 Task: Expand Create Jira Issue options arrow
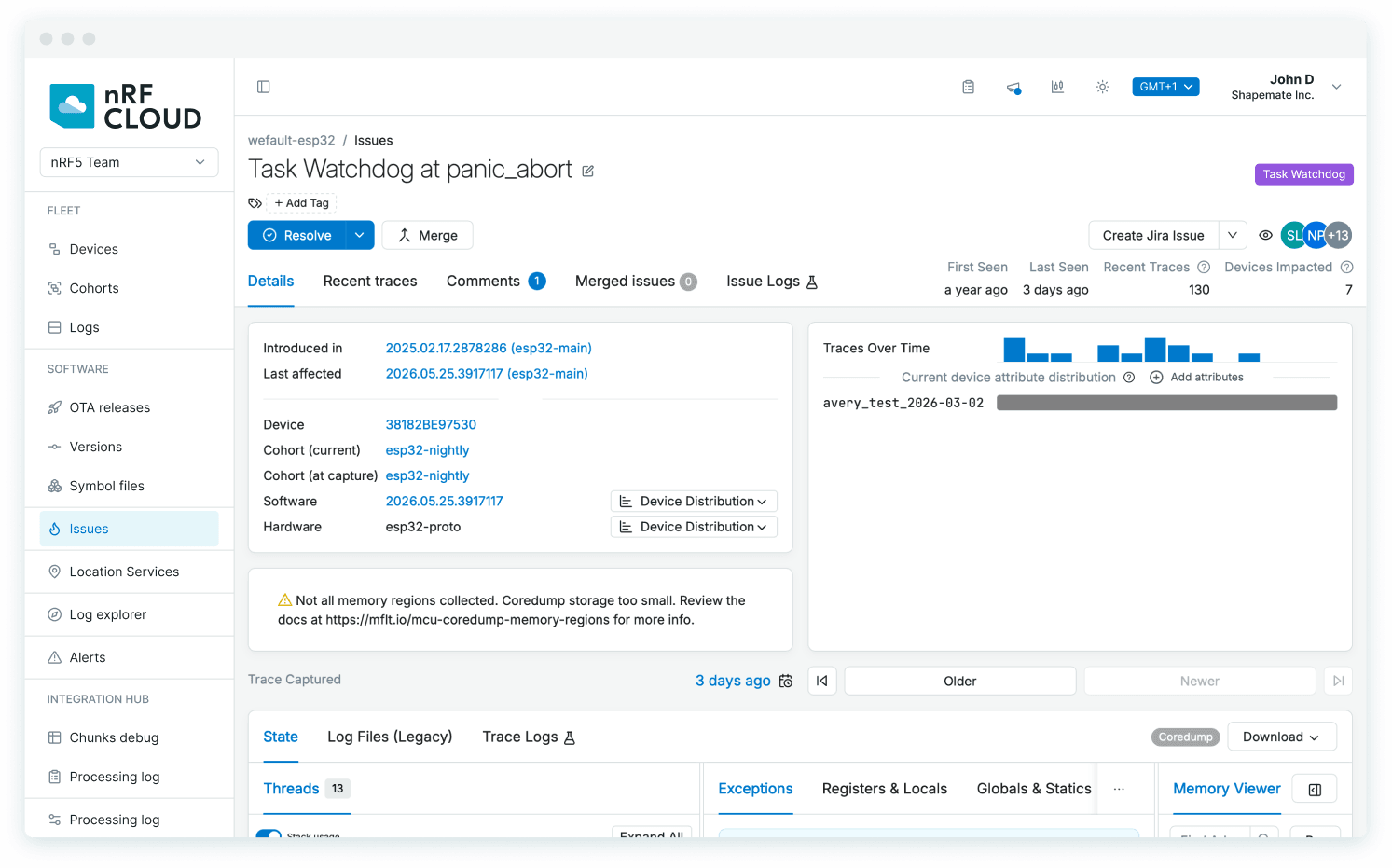tap(1233, 236)
